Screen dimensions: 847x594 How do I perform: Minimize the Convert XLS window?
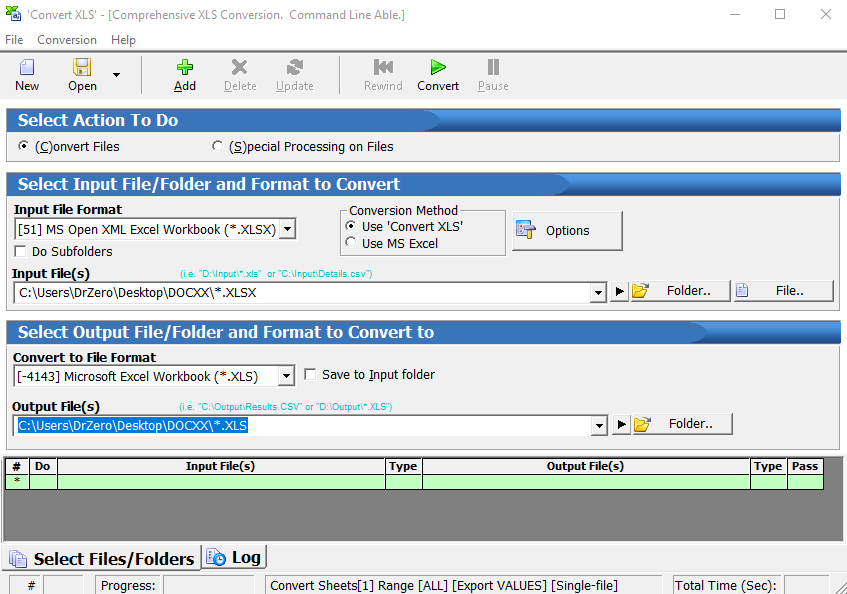pyautogui.click(x=735, y=15)
